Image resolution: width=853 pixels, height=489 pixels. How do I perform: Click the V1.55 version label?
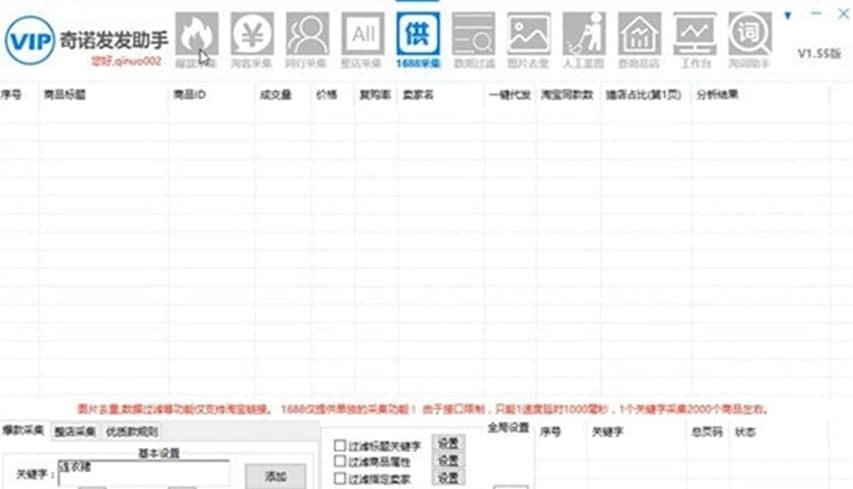tap(819, 53)
